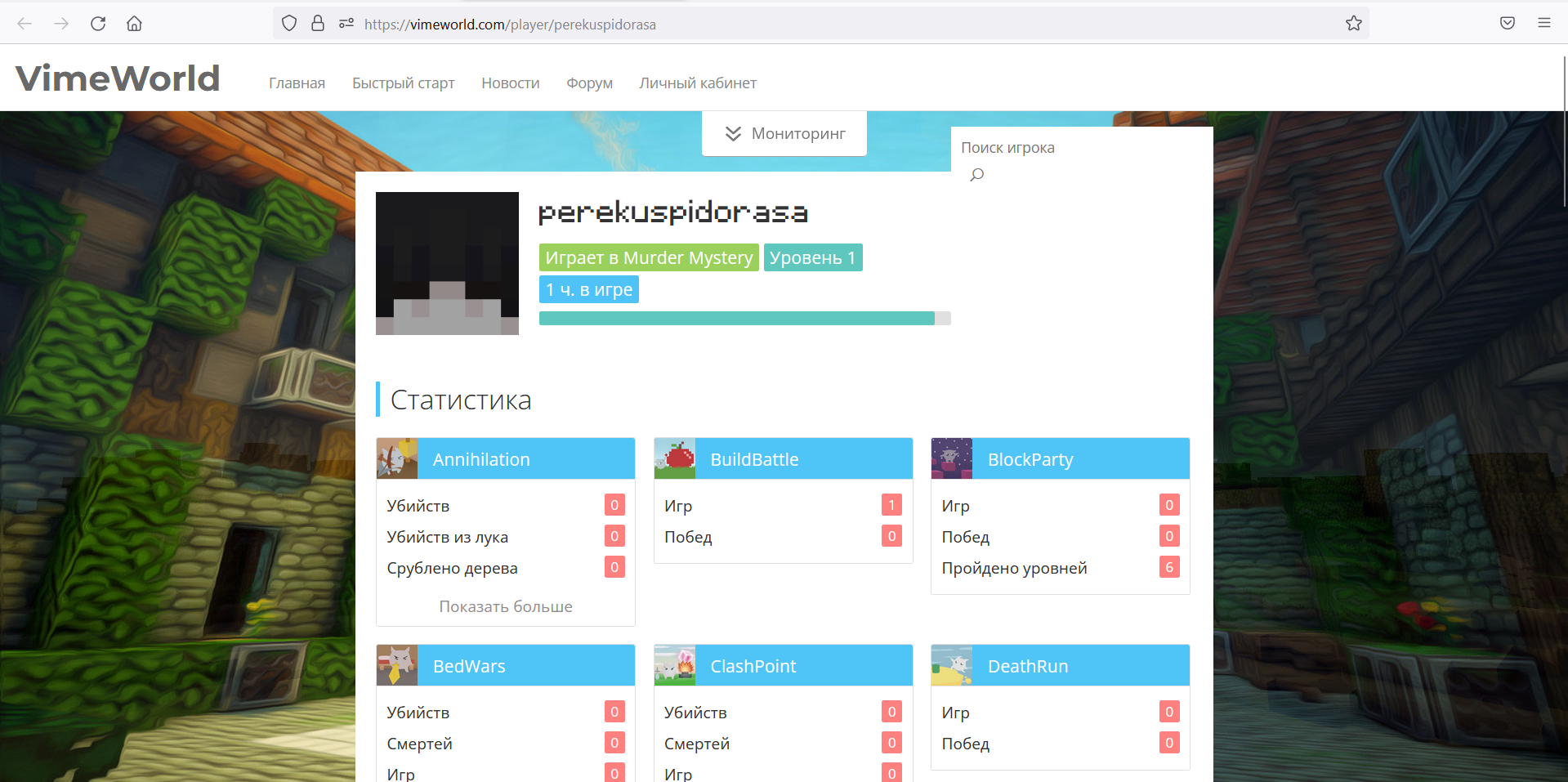Click the Статистика heading
Image resolution: width=1568 pixels, height=782 pixels.
pyautogui.click(x=461, y=400)
